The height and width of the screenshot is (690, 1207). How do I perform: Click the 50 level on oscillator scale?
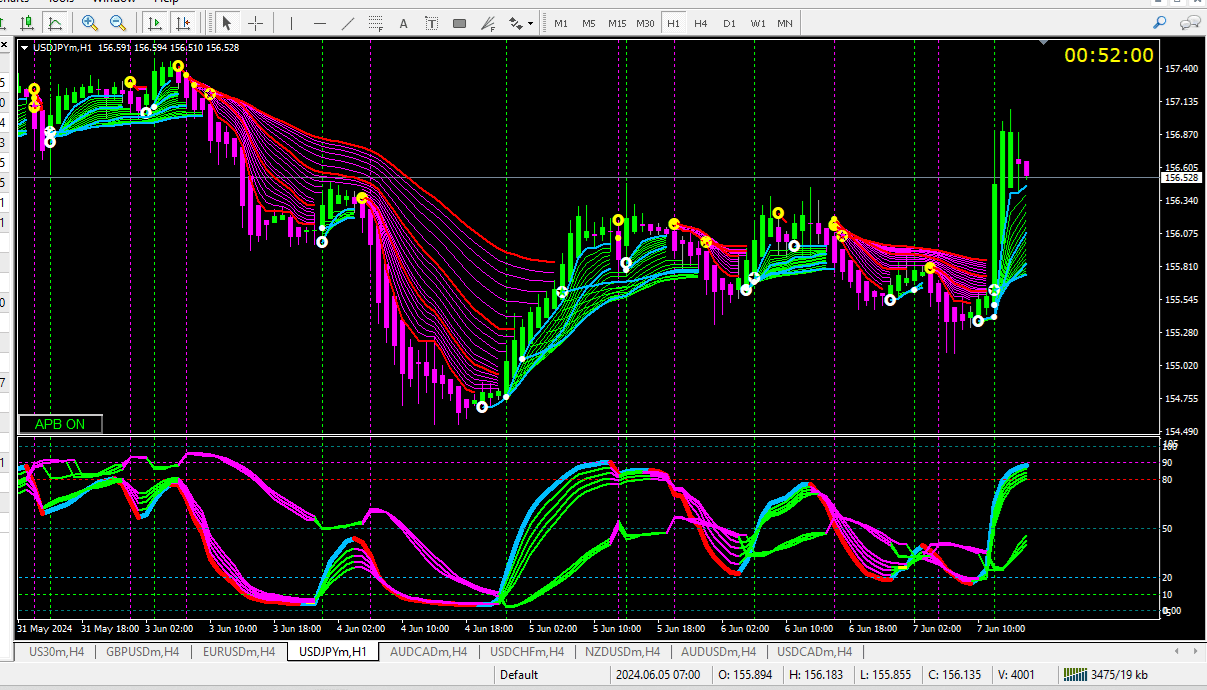click(1169, 529)
